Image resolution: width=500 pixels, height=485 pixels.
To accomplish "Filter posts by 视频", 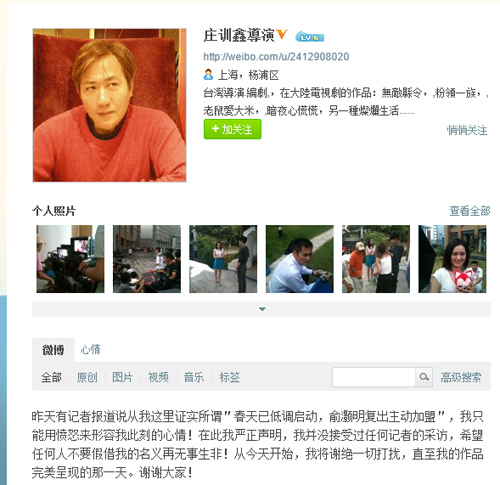I will coord(158,377).
